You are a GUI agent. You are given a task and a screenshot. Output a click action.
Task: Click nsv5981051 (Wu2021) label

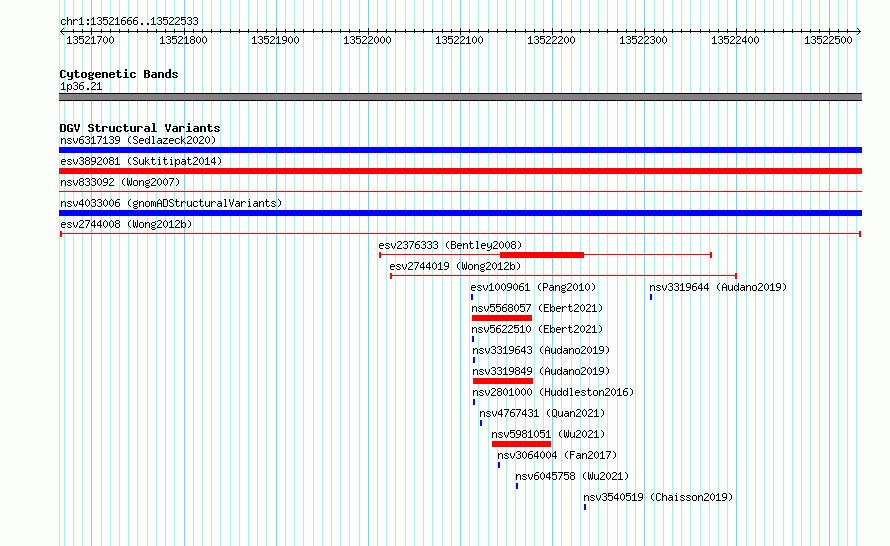click(548, 434)
